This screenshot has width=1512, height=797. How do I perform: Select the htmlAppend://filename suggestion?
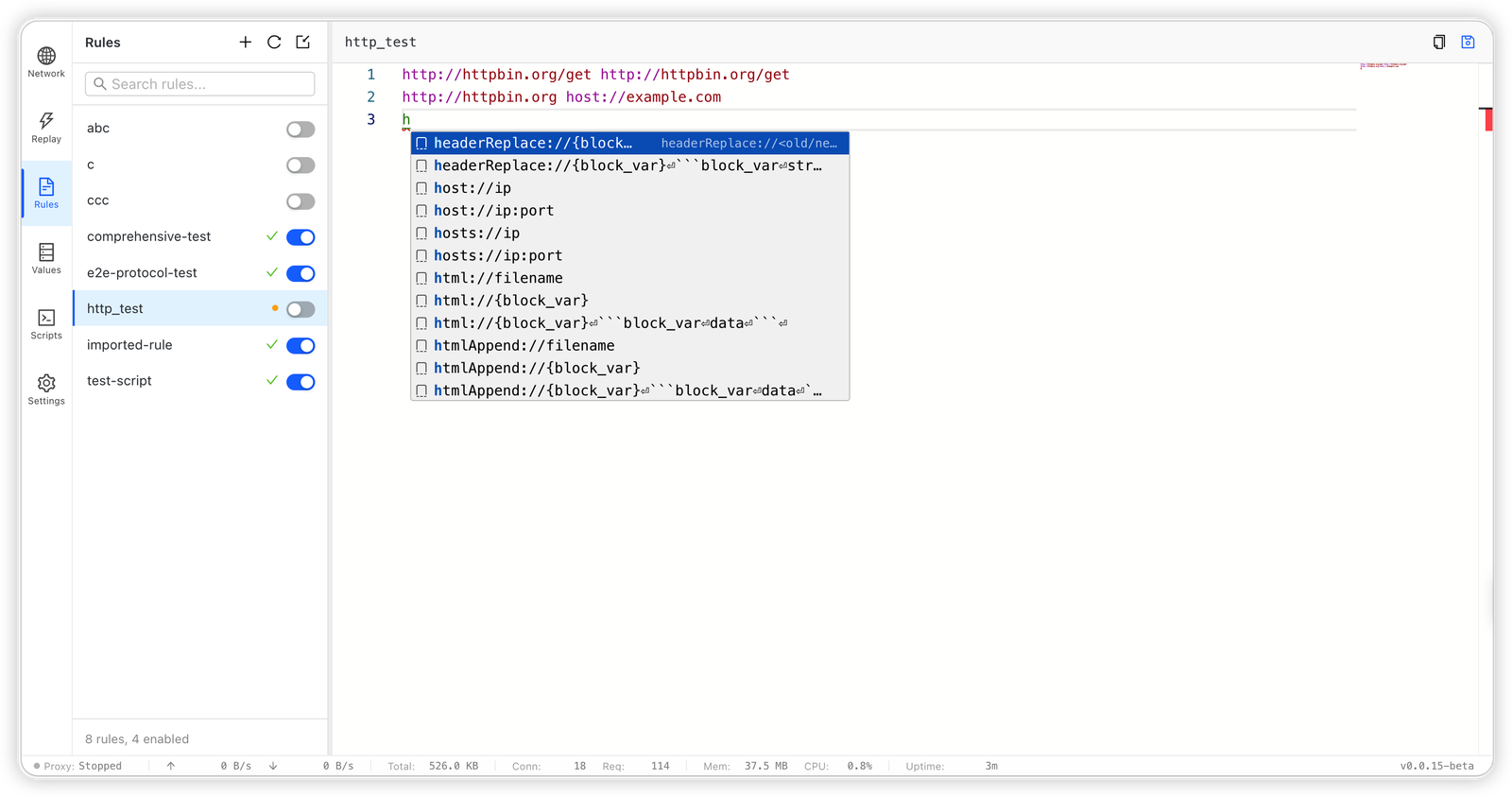630,346
